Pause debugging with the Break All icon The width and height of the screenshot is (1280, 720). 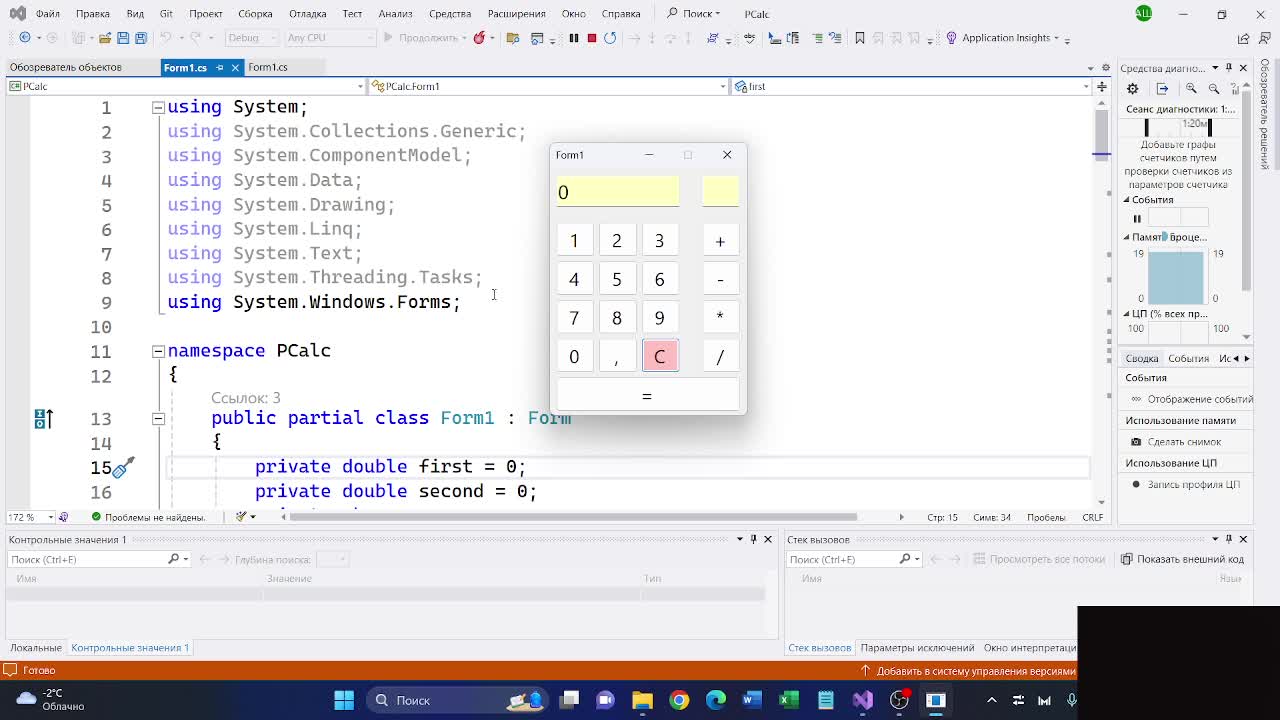pos(573,38)
